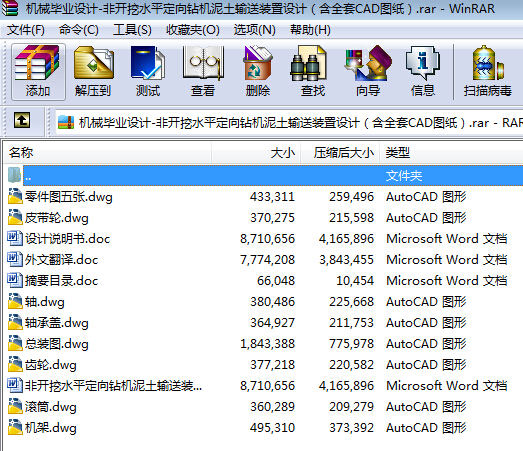Click the archive path address field

click(289, 123)
